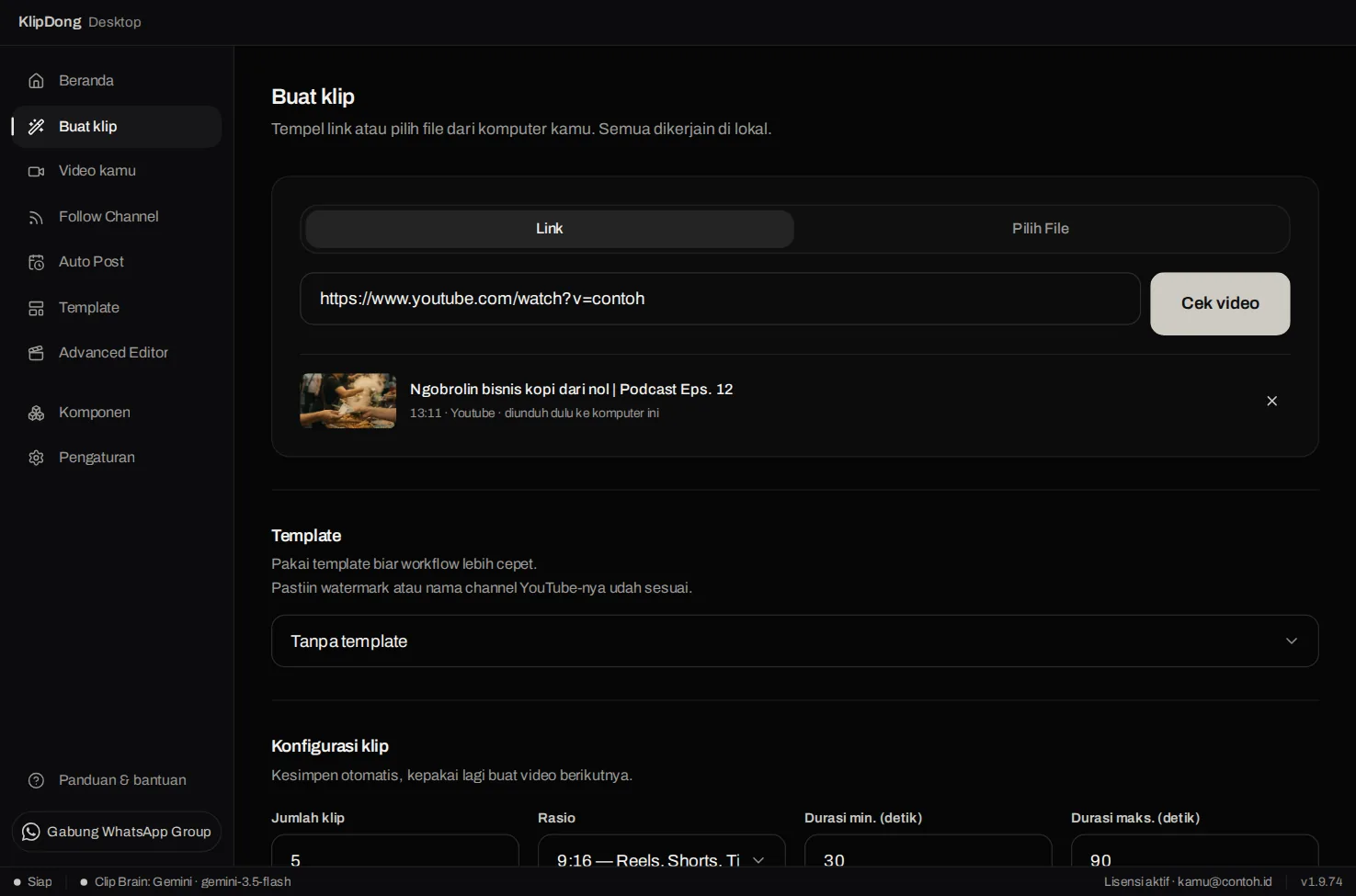Click the podcast video thumbnail
The height and width of the screenshot is (896, 1356).
click(348, 401)
